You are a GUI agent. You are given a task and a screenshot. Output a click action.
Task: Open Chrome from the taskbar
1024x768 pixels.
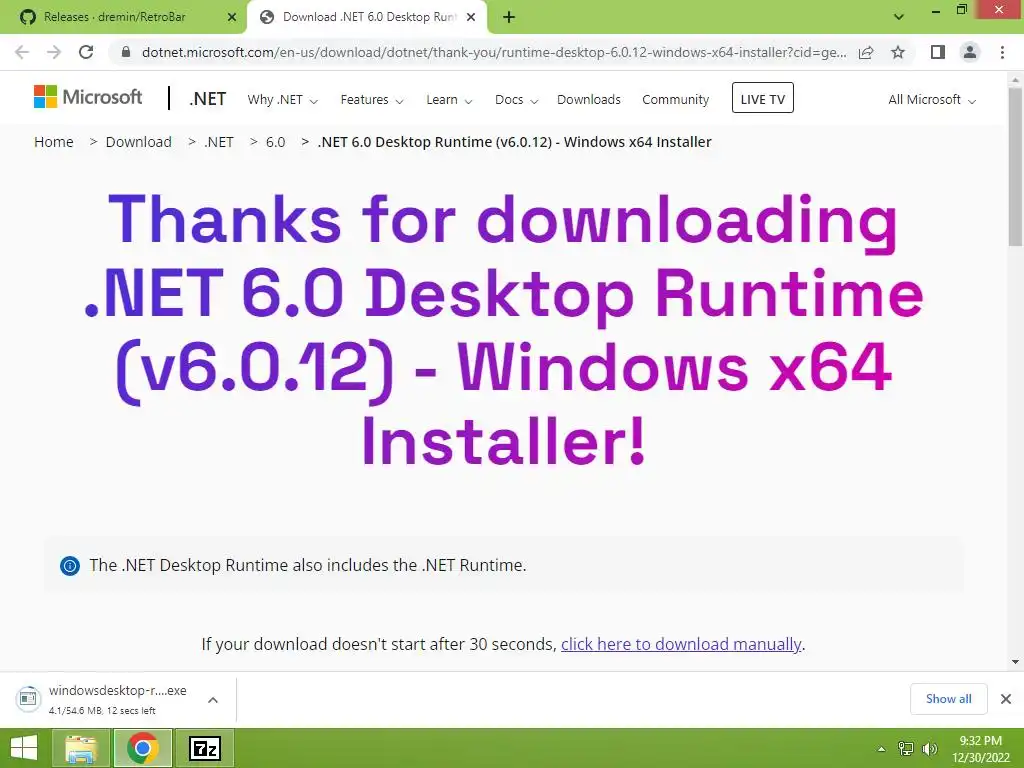pyautogui.click(x=143, y=748)
